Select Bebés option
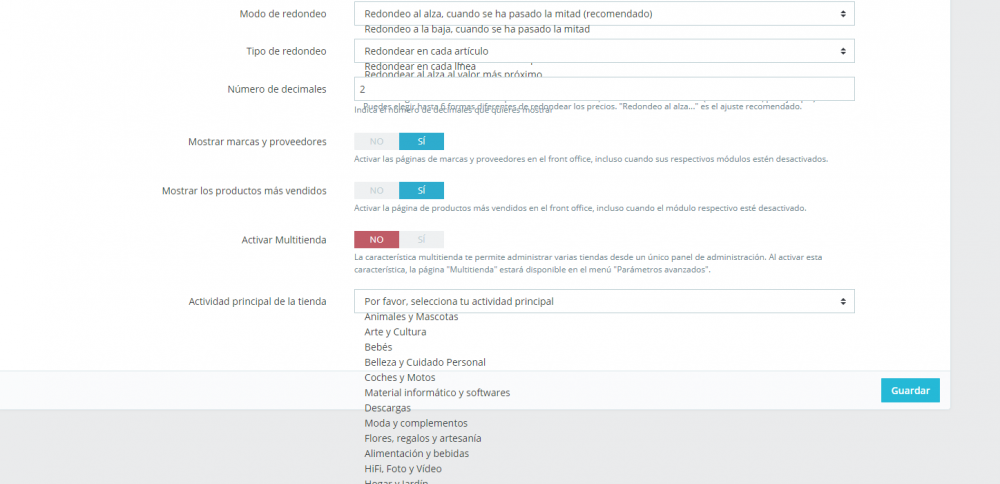1000x484 pixels. pos(378,347)
